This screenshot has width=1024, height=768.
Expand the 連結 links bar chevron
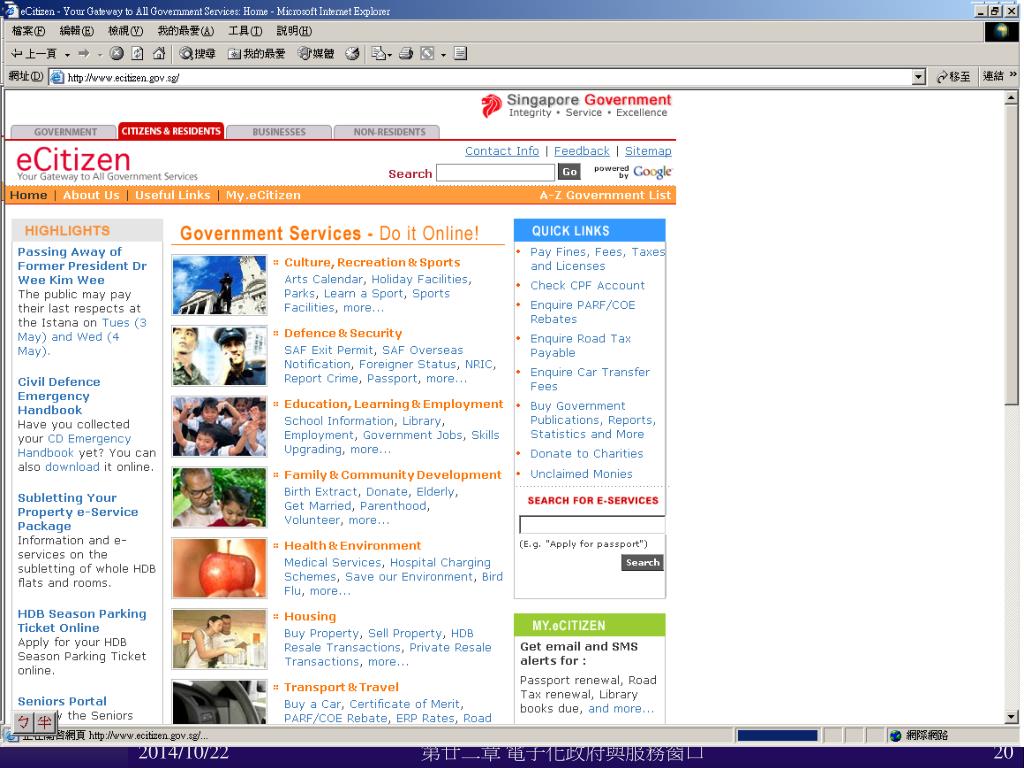coord(1014,76)
